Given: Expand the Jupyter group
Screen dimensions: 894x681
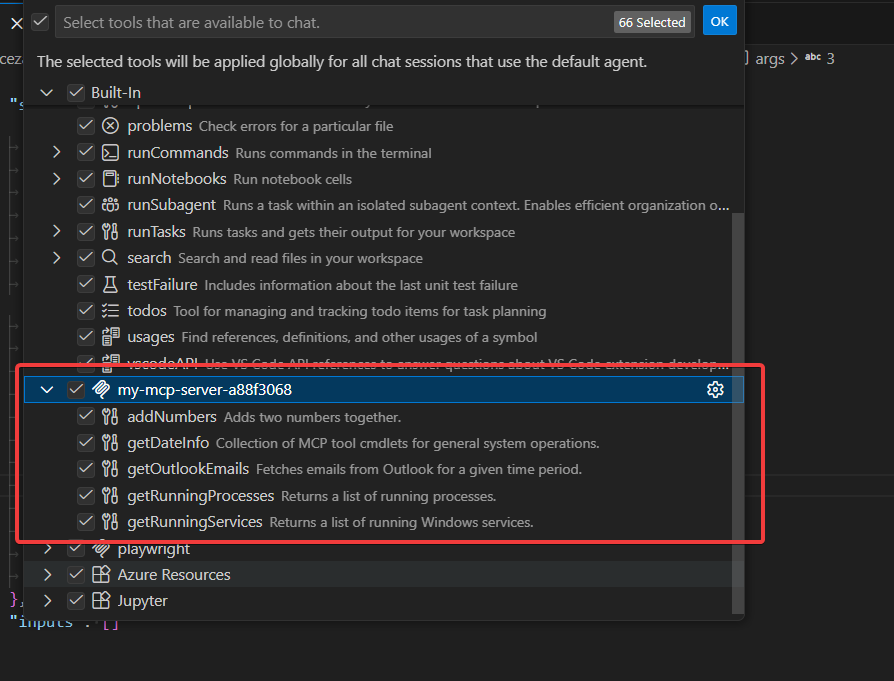Looking at the screenshot, I should click(48, 601).
